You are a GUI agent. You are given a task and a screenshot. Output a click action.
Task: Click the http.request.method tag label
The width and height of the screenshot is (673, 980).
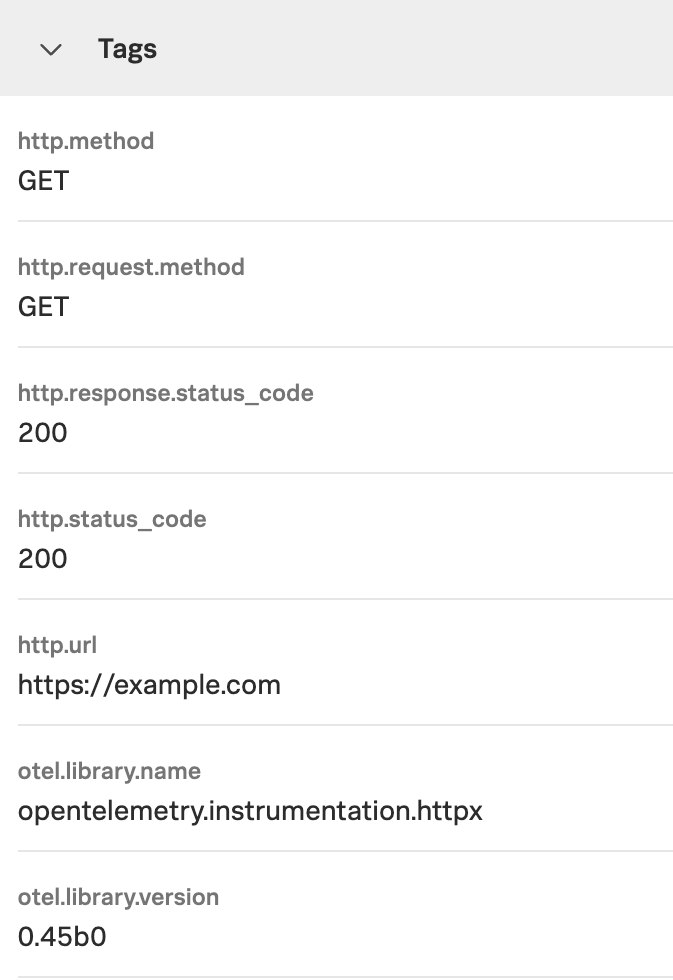click(131, 267)
